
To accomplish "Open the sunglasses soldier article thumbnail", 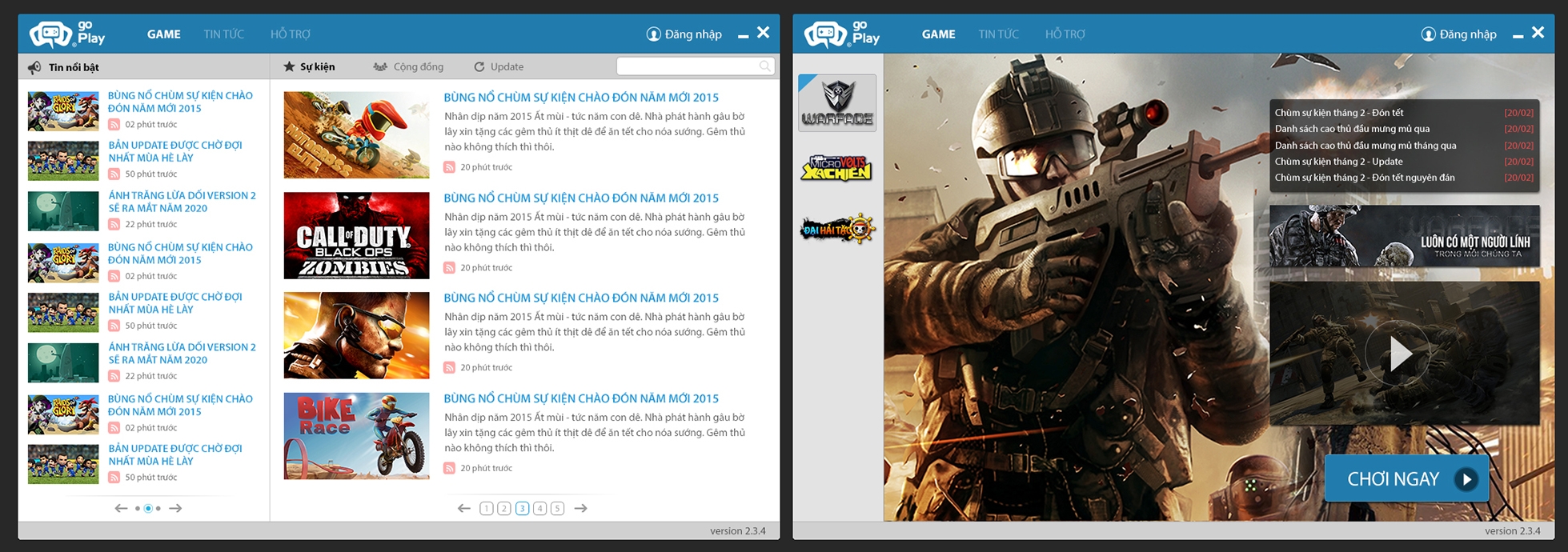I will (x=356, y=335).
